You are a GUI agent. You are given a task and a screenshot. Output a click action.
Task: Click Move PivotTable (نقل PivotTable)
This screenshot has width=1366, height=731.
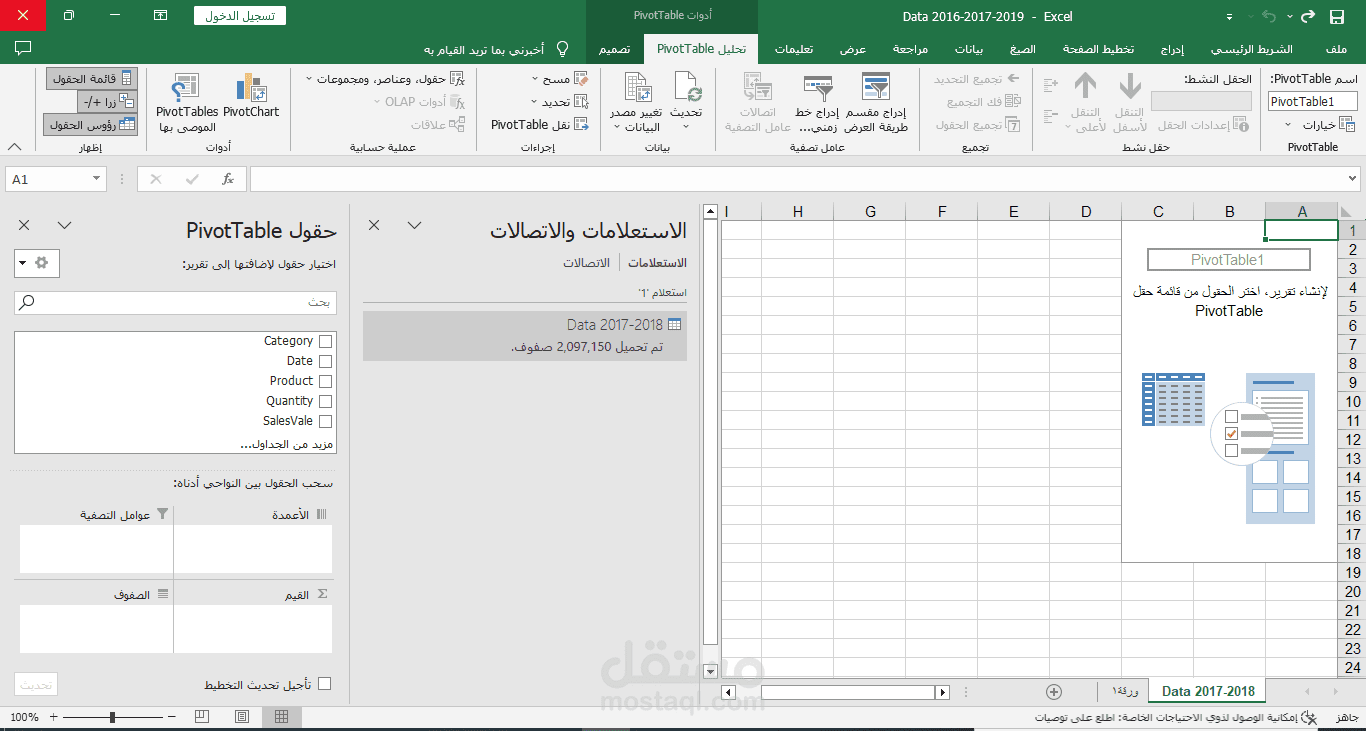539,125
